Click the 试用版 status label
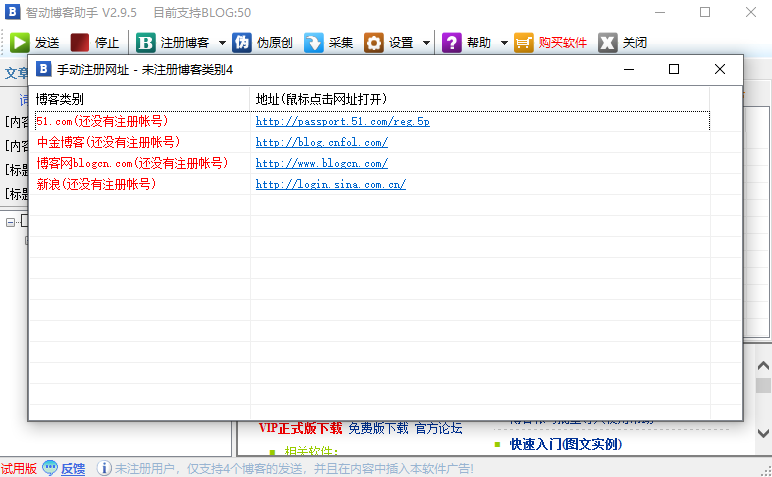This screenshot has width=772, height=477. pos(19,469)
